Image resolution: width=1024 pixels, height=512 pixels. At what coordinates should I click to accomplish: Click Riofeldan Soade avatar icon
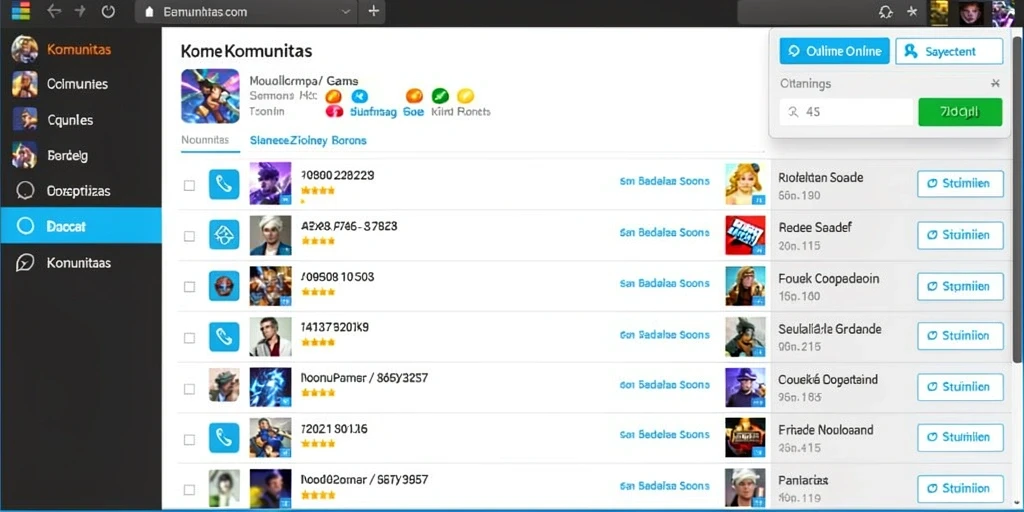[x=745, y=184]
